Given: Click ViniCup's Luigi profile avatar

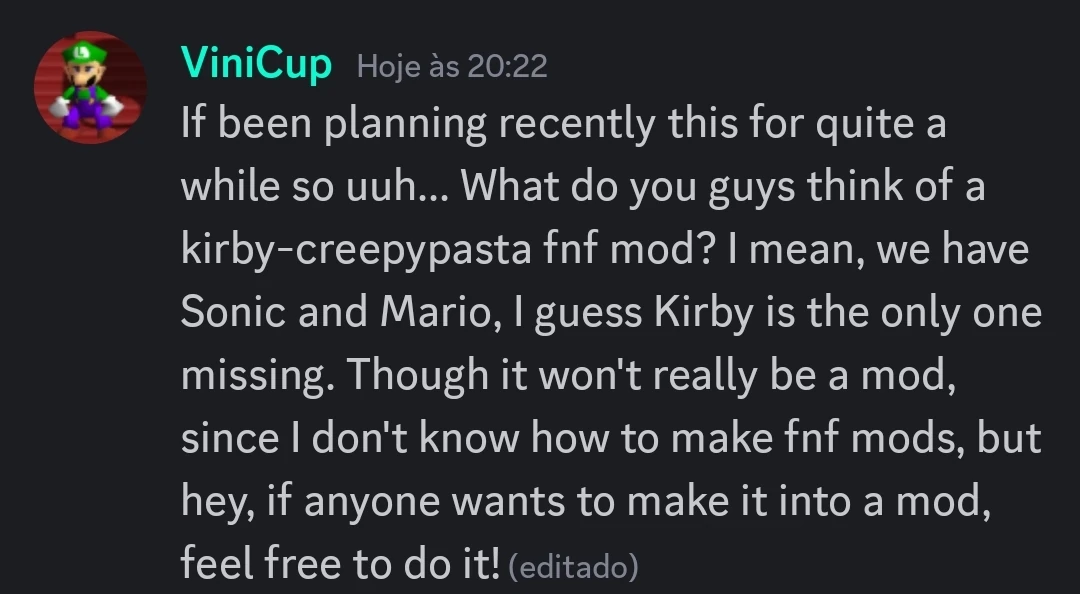Looking at the screenshot, I should tap(91, 88).
